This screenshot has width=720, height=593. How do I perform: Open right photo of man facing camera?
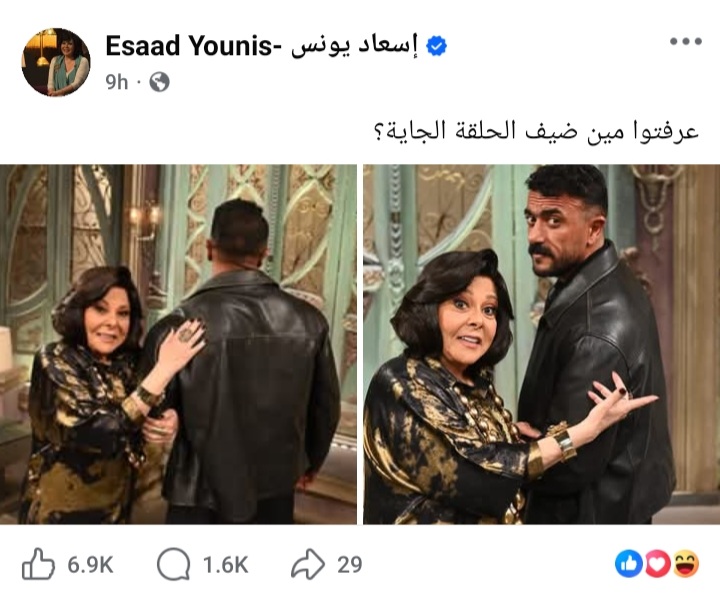541,344
